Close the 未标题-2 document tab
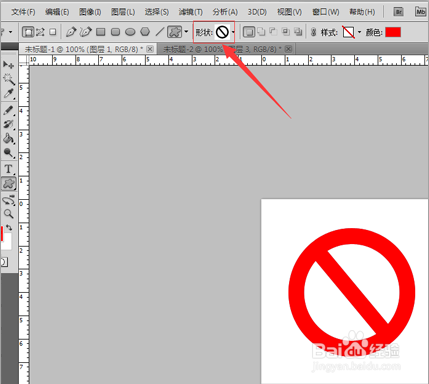The image size is (429, 384). pos(288,49)
